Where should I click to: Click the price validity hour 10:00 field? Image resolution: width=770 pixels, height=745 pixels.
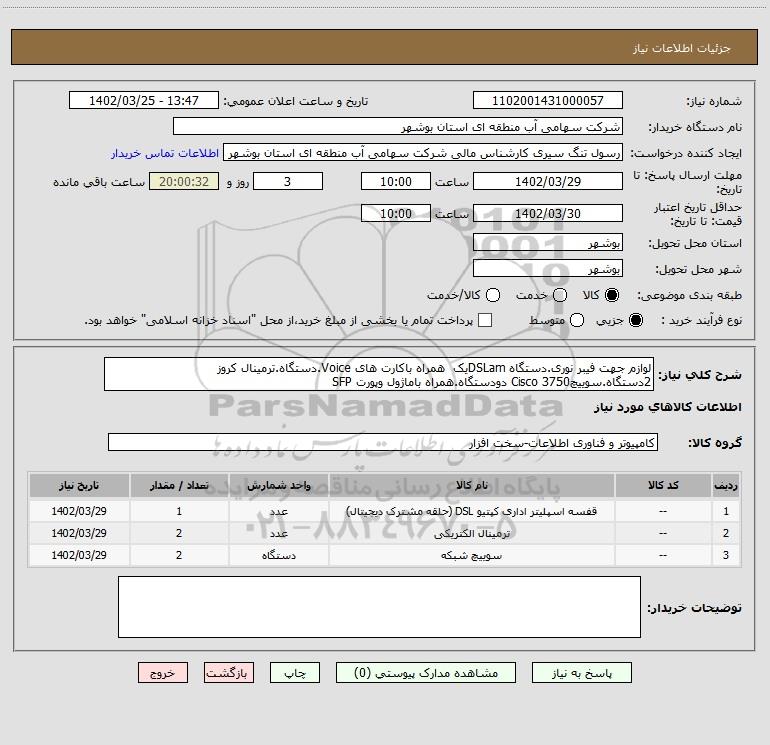396,214
